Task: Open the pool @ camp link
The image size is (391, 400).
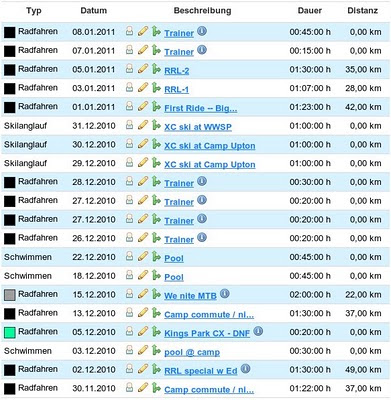Action: pos(192,352)
